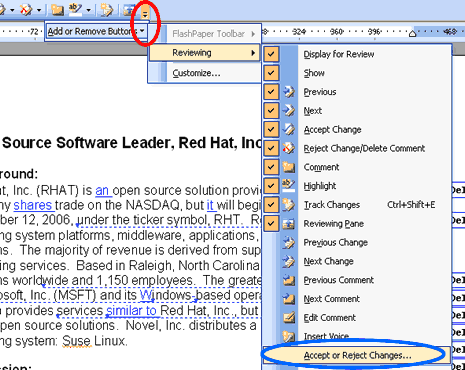Click the Insert Voice icon in the menu
This screenshot has height=370, width=465.
pos(288,336)
